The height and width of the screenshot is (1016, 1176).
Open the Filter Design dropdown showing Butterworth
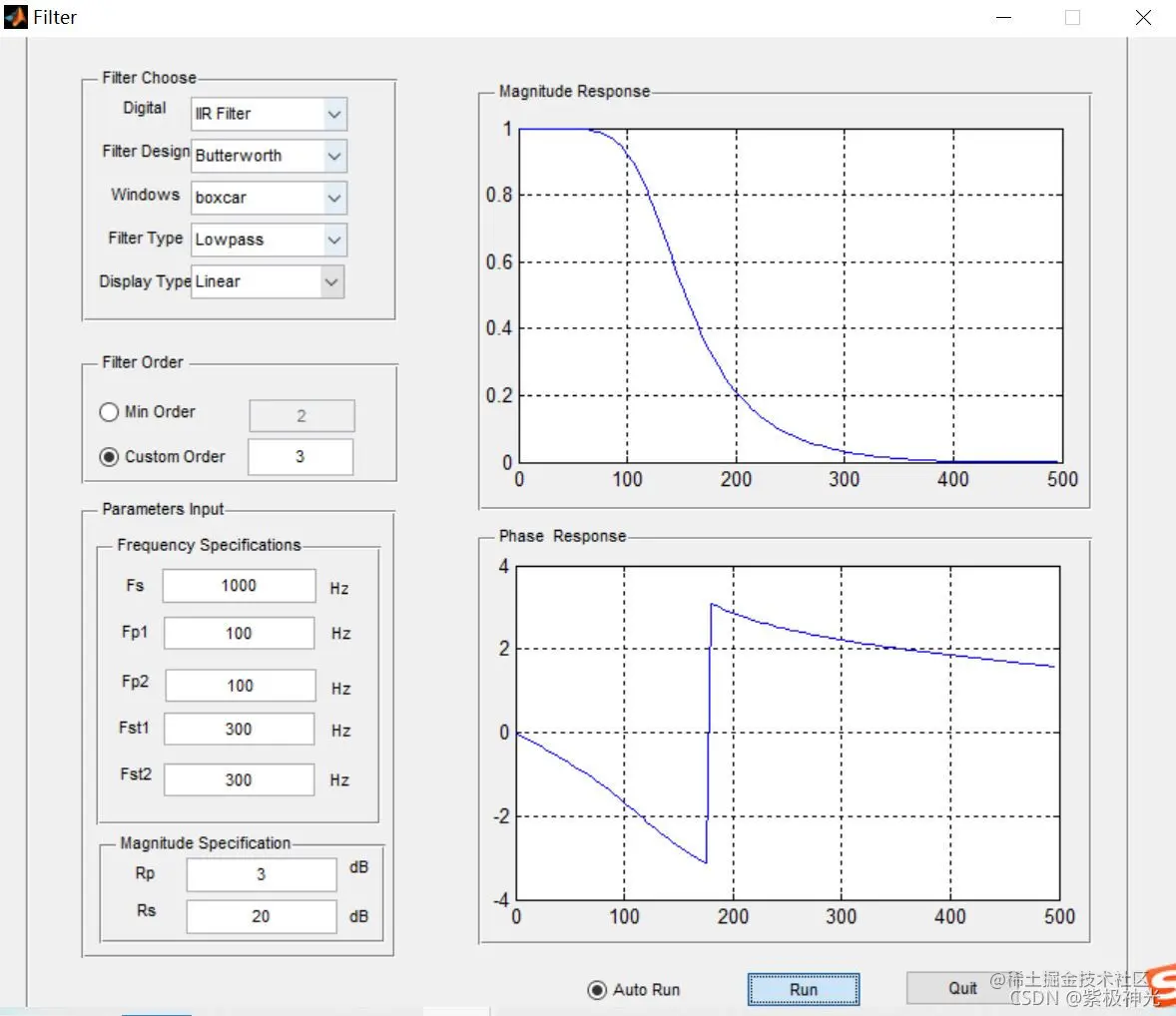269,156
